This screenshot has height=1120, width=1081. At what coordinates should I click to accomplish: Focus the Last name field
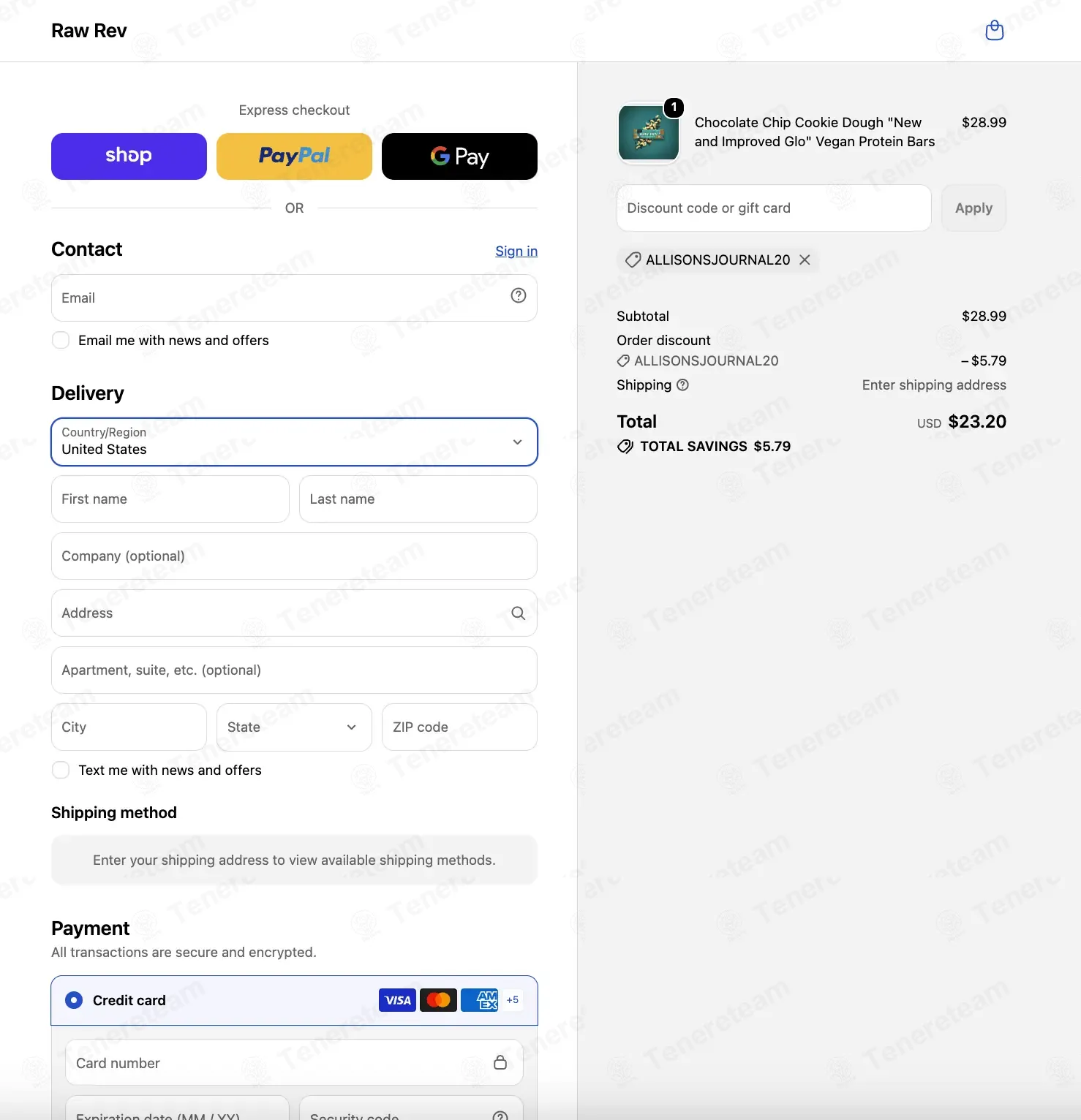(418, 499)
